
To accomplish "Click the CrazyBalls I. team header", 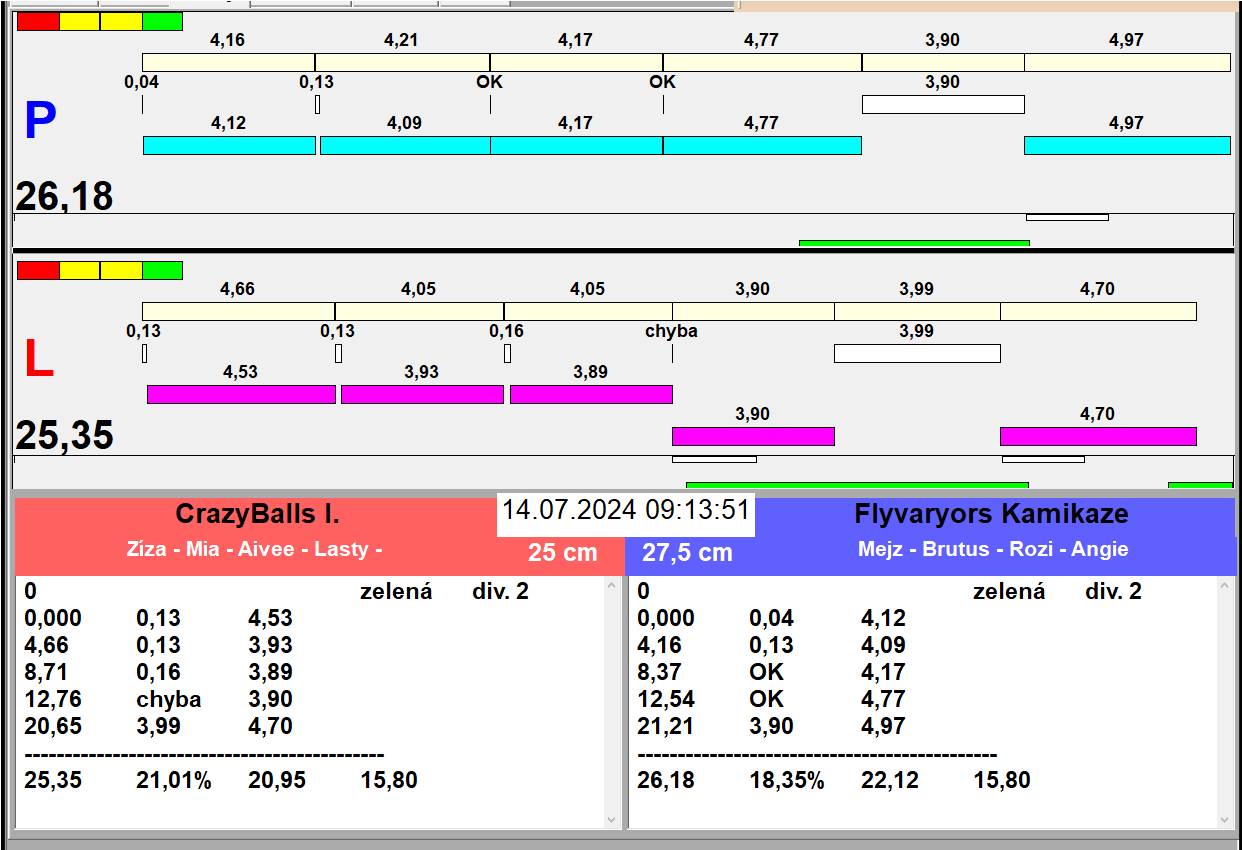I will click(x=257, y=514).
